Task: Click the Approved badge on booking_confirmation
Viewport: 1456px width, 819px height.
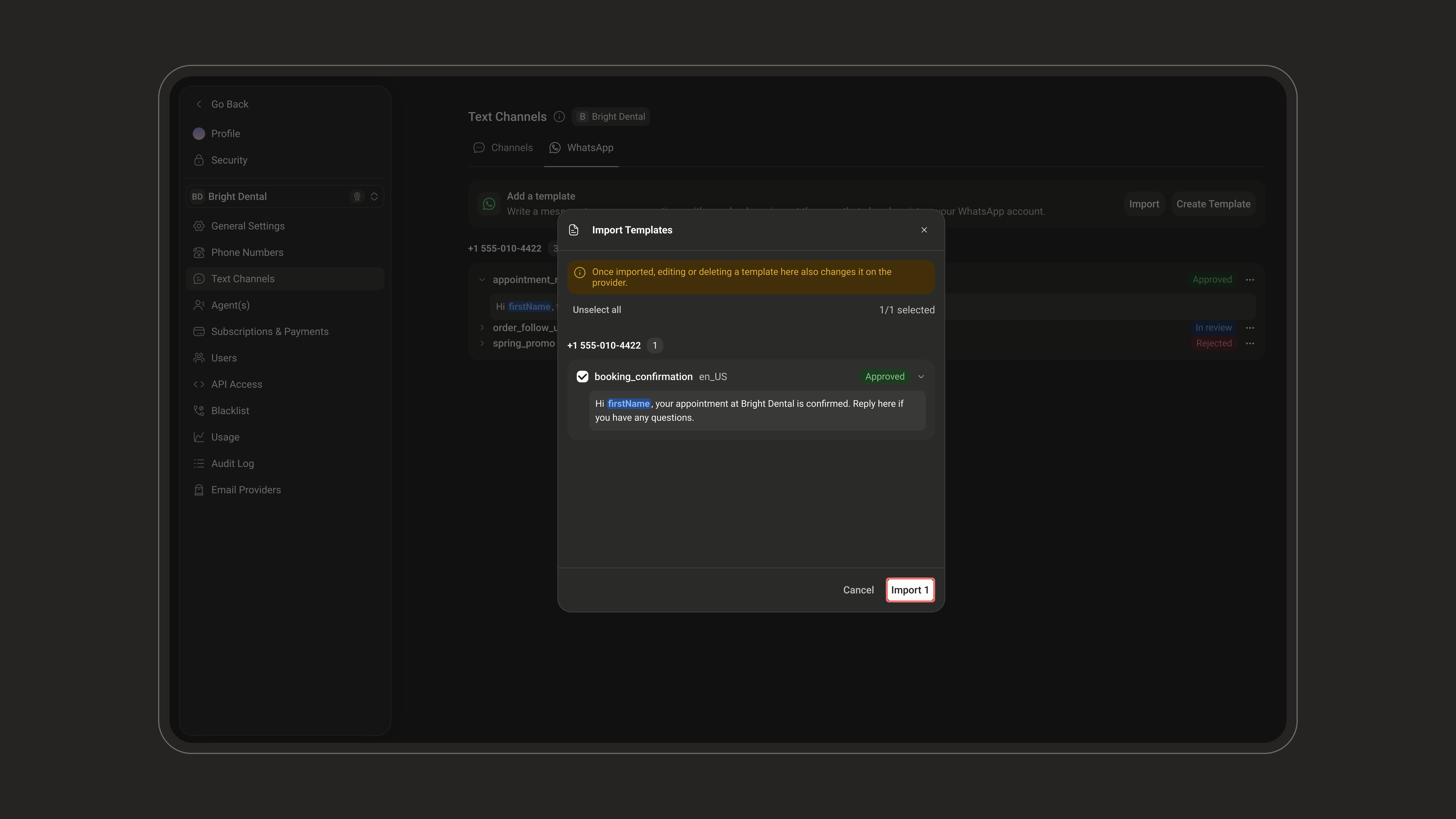Action: click(x=885, y=377)
